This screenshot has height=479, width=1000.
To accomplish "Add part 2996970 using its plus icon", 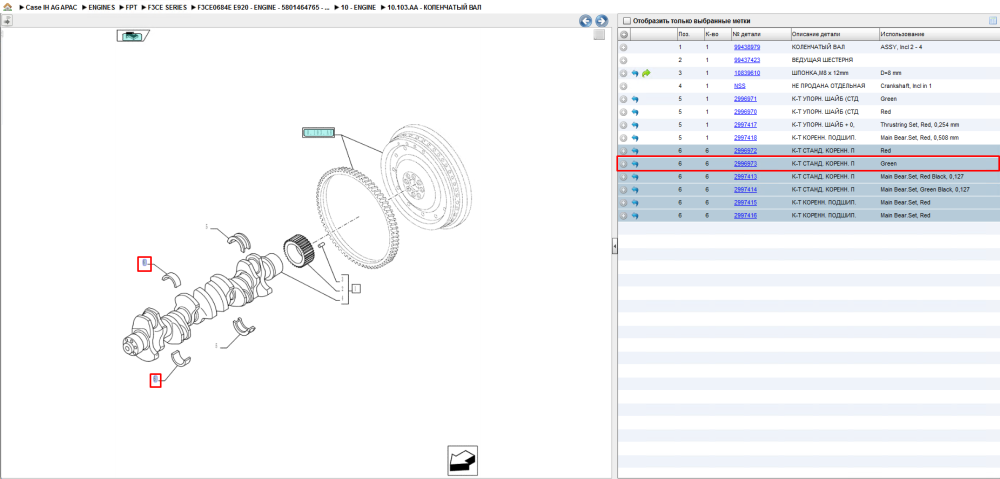I will click(624, 112).
